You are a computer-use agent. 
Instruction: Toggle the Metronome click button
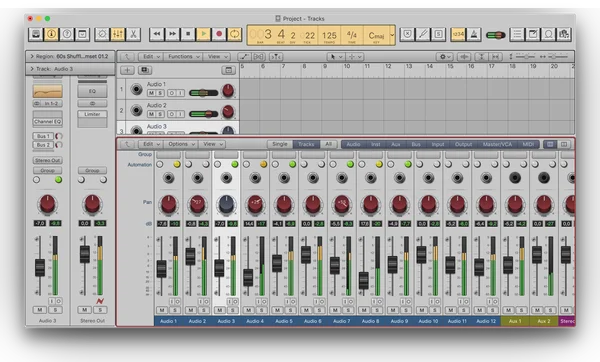point(474,34)
